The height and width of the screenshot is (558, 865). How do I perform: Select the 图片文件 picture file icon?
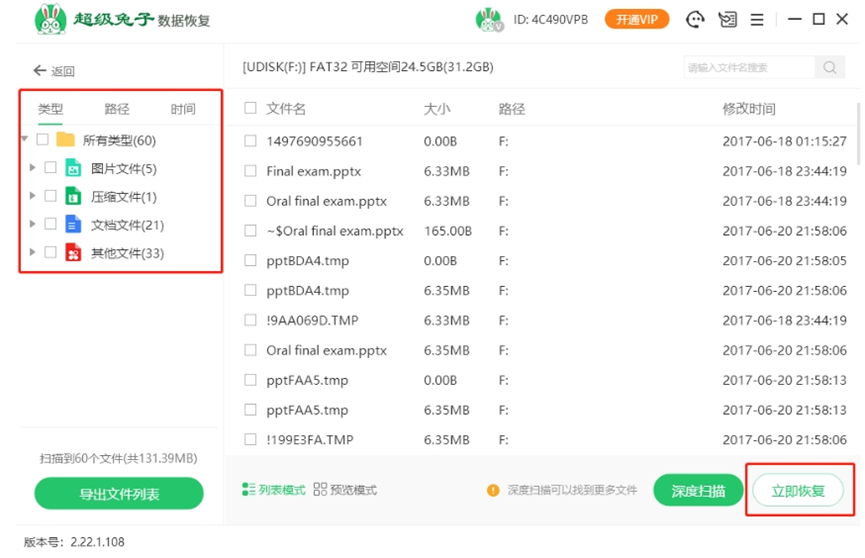(73, 168)
